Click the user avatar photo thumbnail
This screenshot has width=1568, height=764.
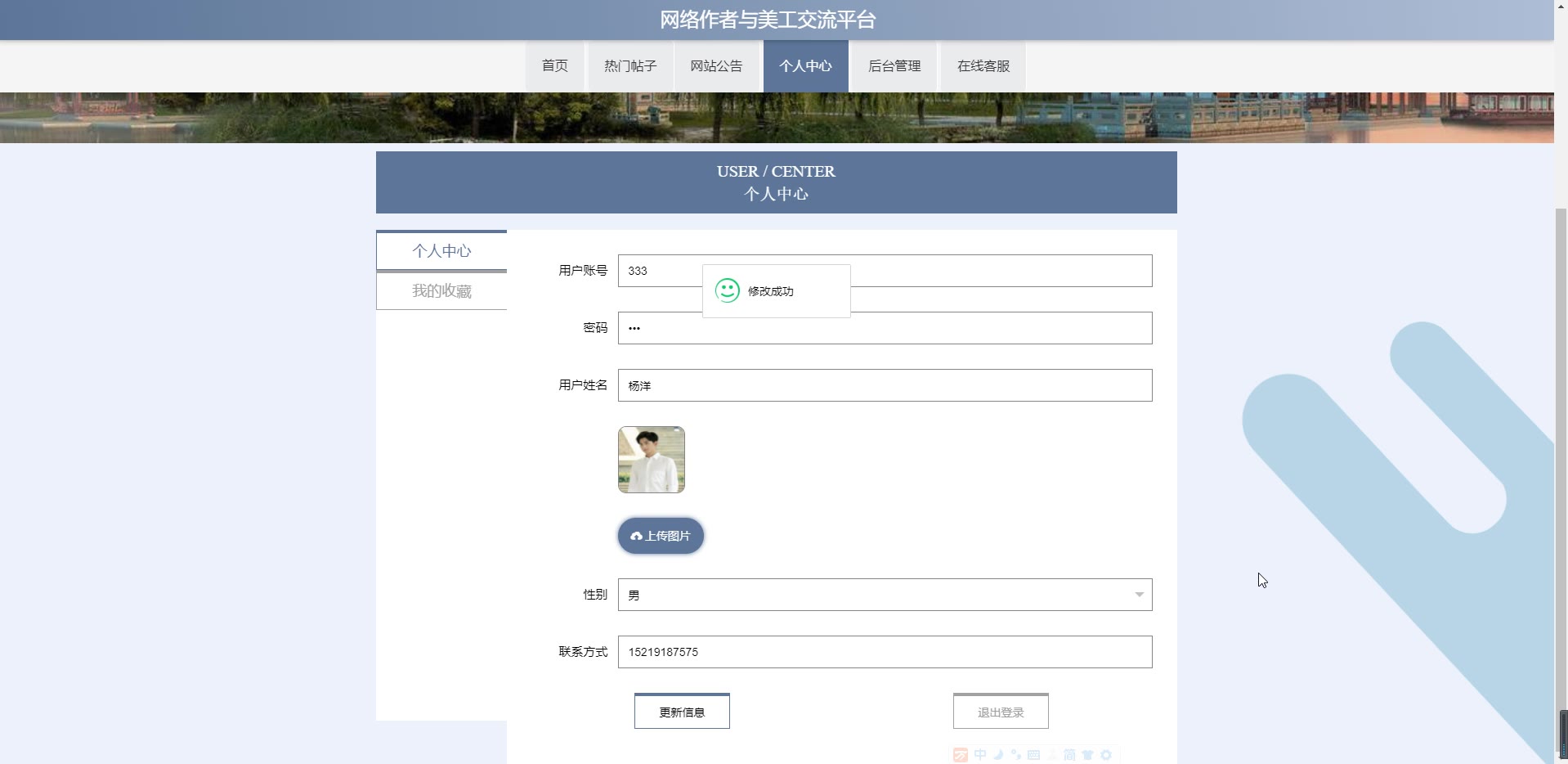[x=652, y=460]
